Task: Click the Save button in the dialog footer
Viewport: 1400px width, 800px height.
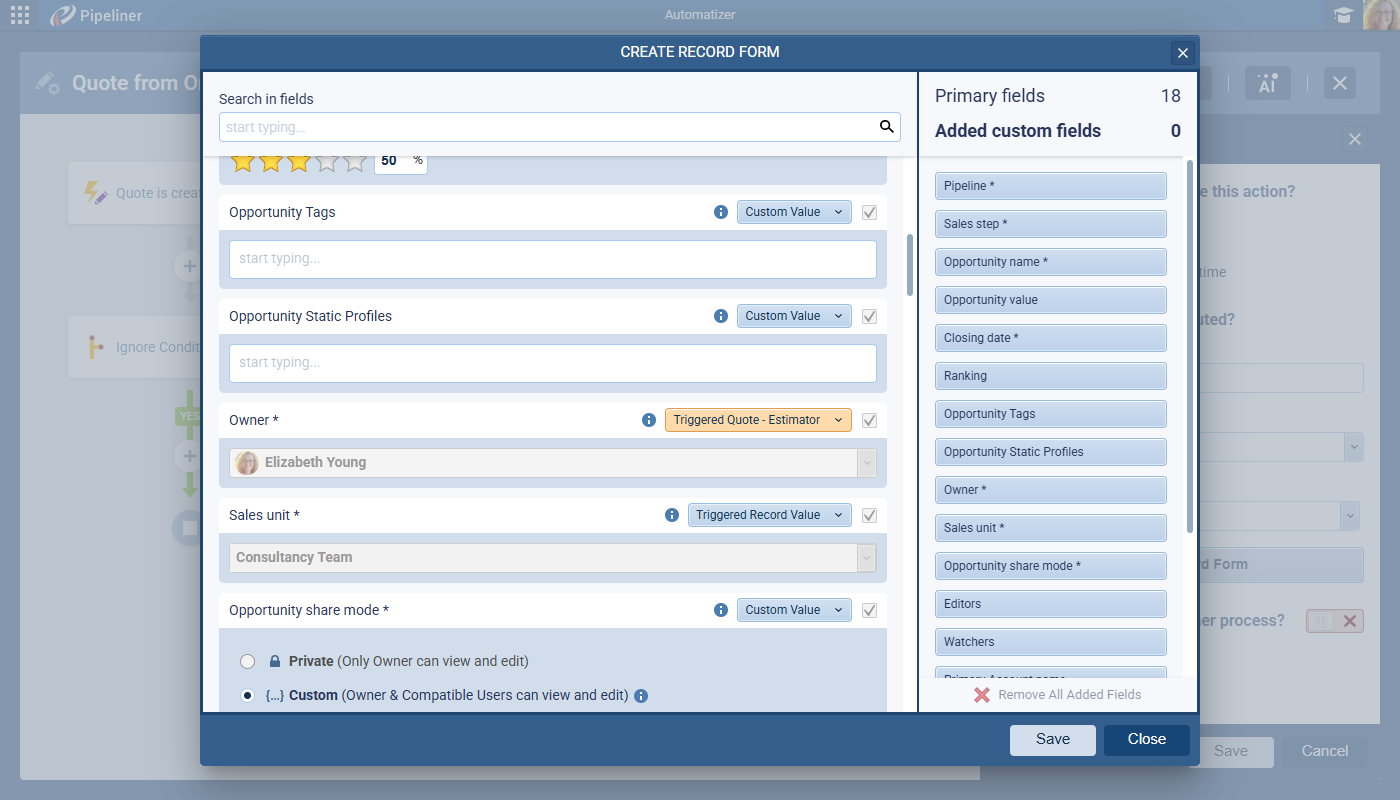Action: point(1052,739)
